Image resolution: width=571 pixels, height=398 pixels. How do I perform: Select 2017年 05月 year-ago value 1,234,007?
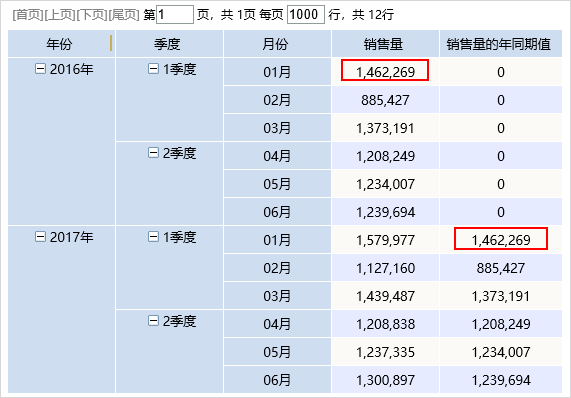[x=501, y=352]
